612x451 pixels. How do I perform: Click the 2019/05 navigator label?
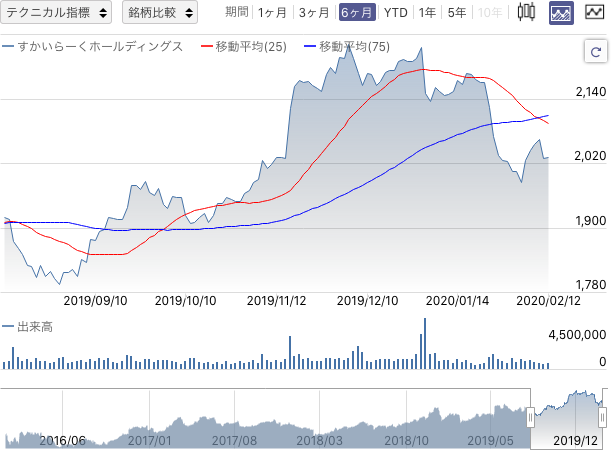coord(490,440)
